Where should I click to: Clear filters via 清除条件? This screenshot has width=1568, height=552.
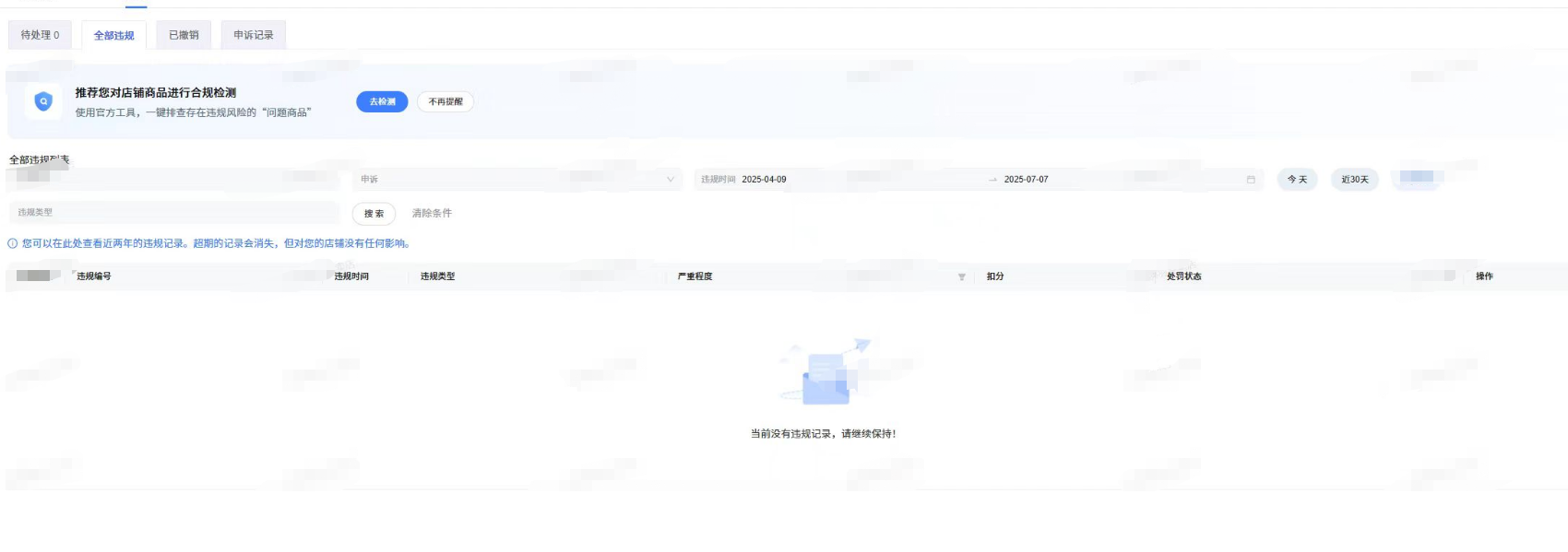point(432,213)
